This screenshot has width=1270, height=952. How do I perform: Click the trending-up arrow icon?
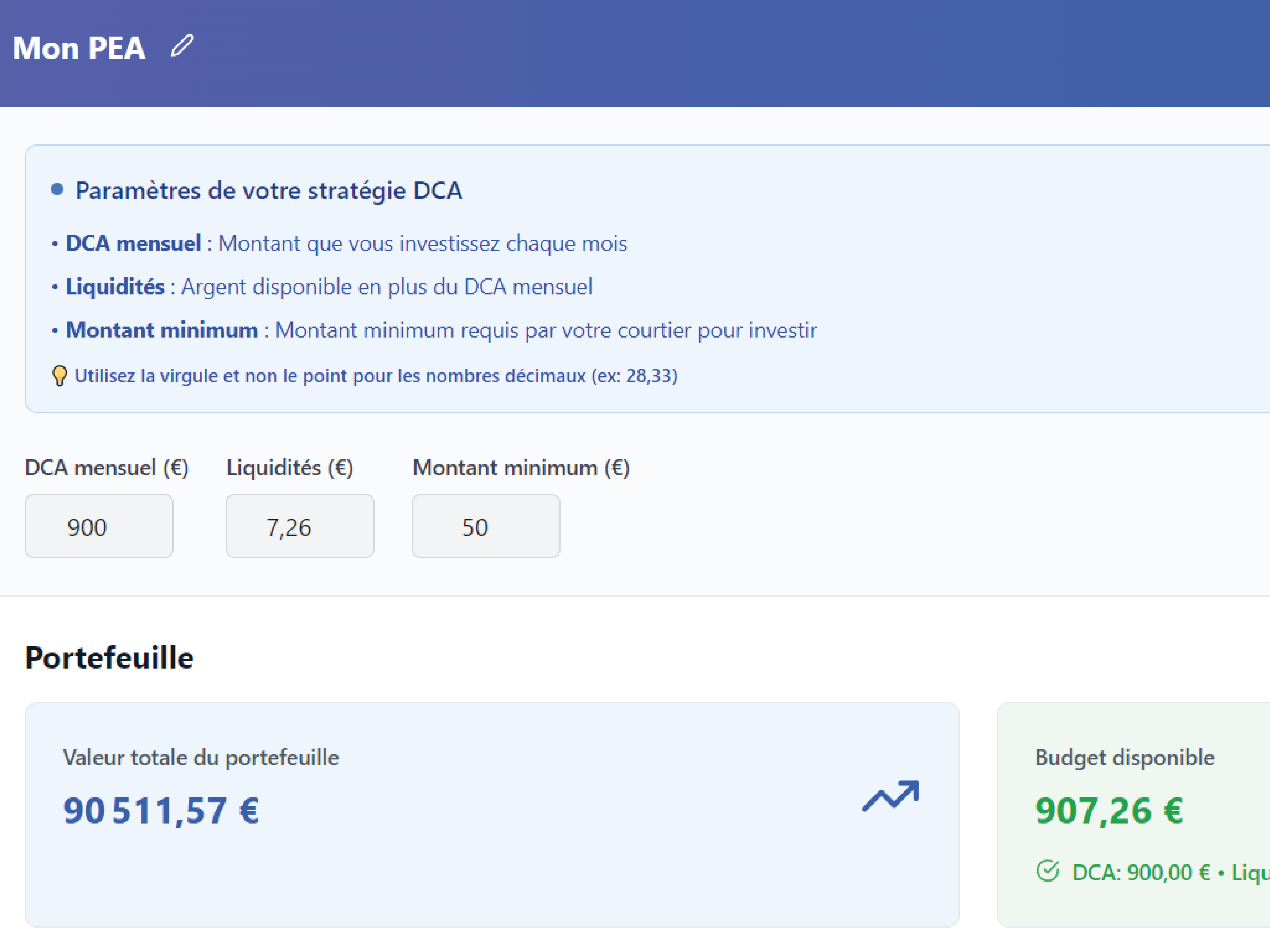tap(890, 796)
